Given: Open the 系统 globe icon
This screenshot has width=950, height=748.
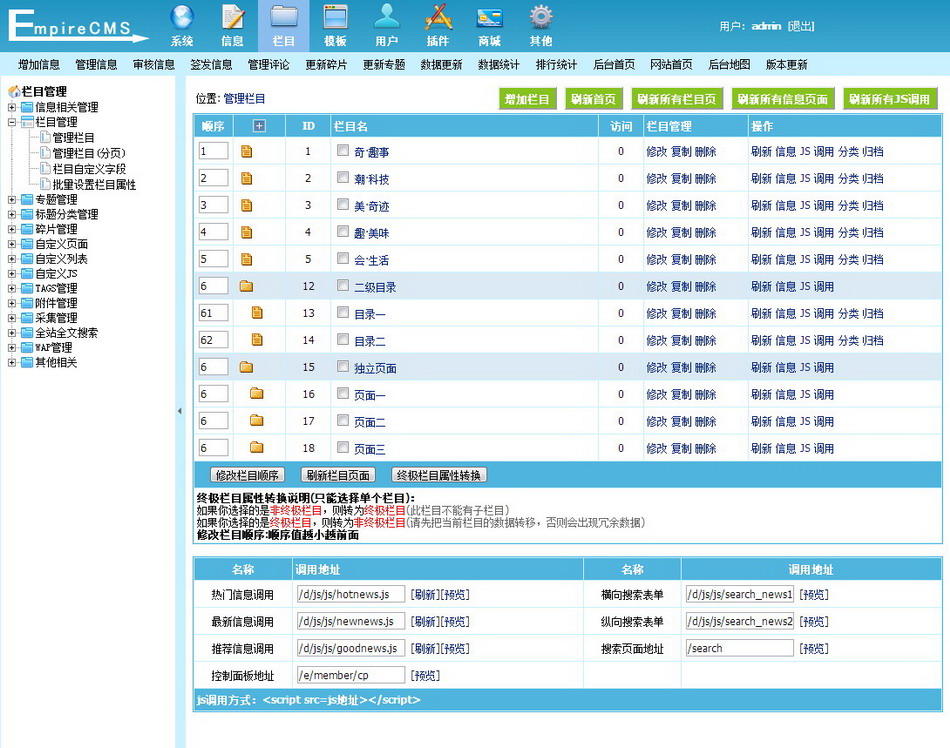Looking at the screenshot, I should 182,18.
